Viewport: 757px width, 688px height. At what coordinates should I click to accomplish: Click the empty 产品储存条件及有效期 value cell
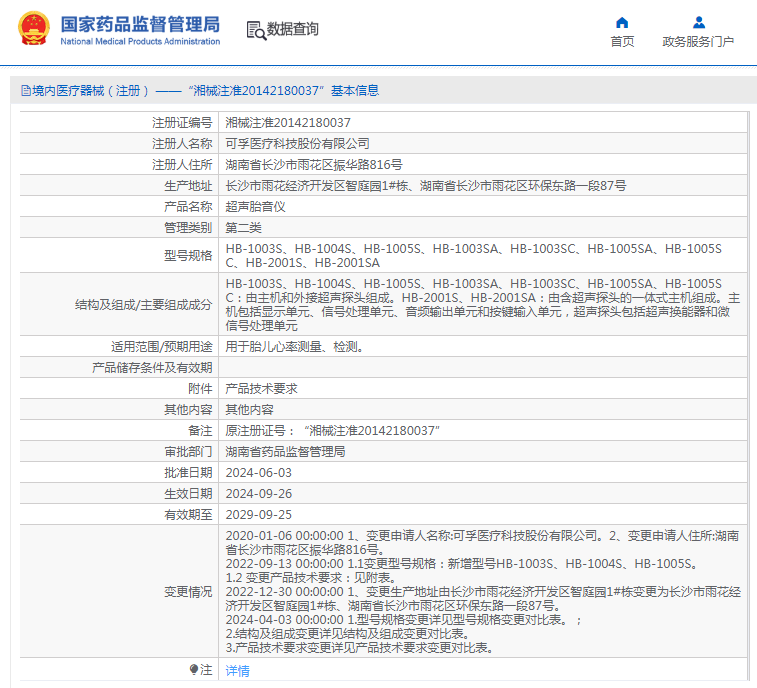coord(483,367)
